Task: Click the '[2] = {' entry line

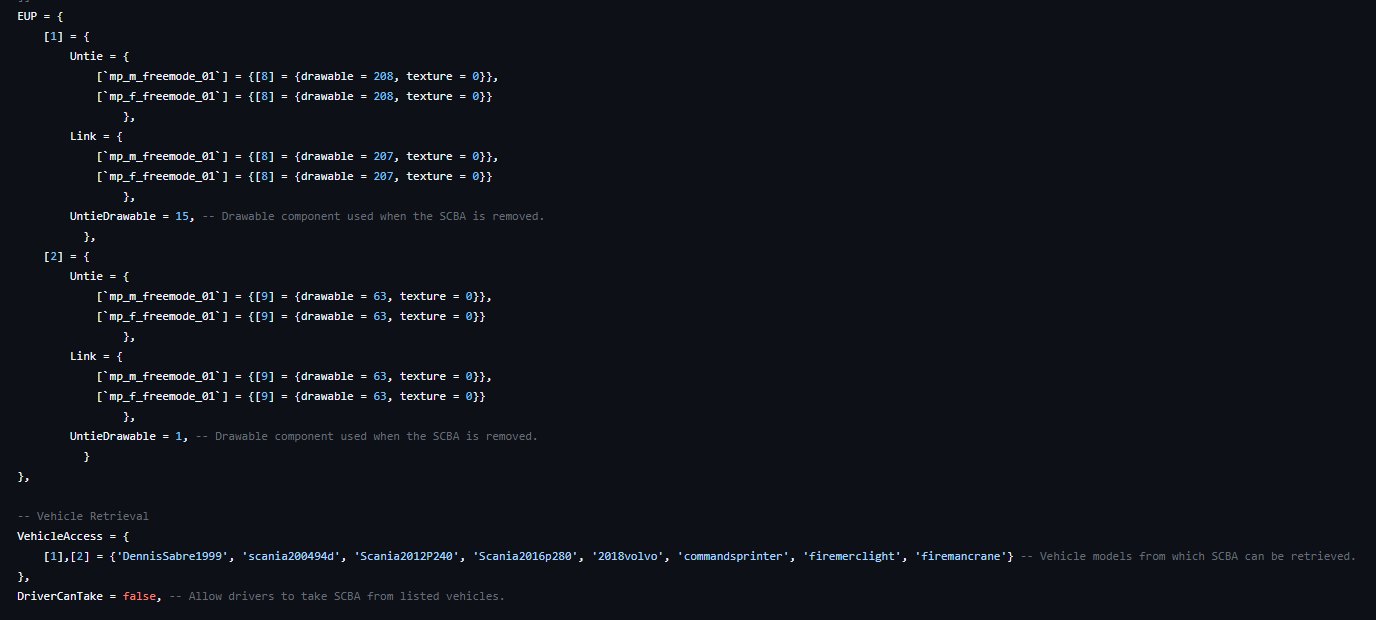Action: [66, 256]
